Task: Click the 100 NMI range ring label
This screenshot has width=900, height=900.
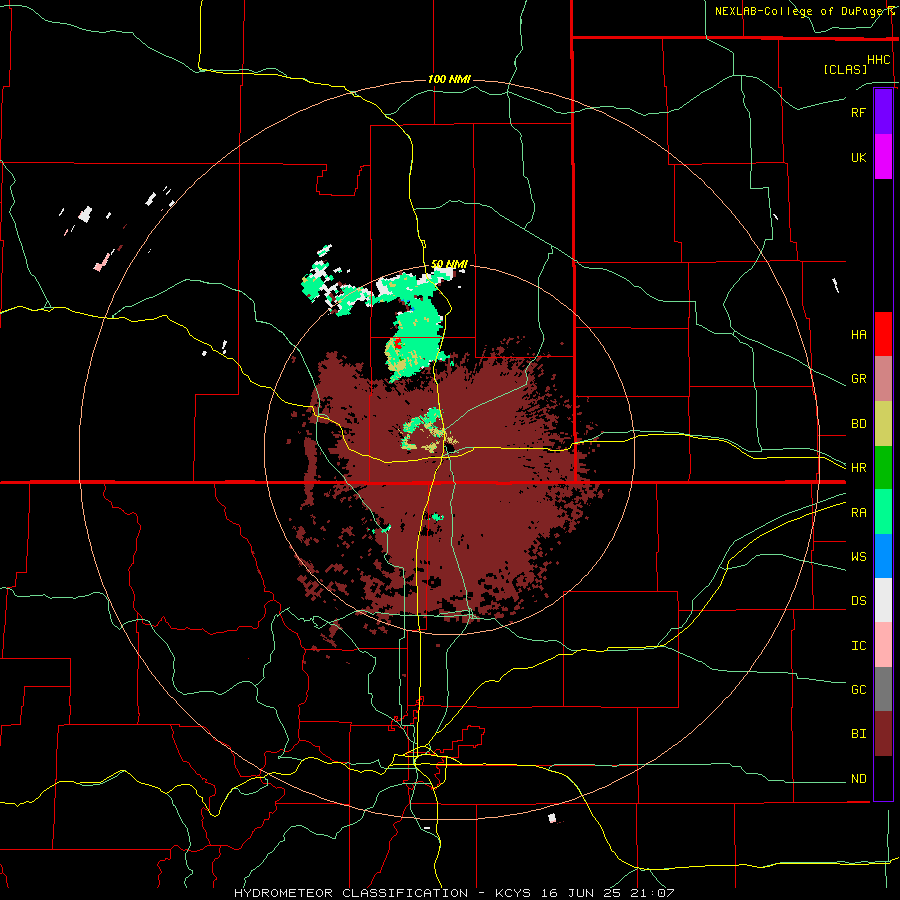Action: 449,79
